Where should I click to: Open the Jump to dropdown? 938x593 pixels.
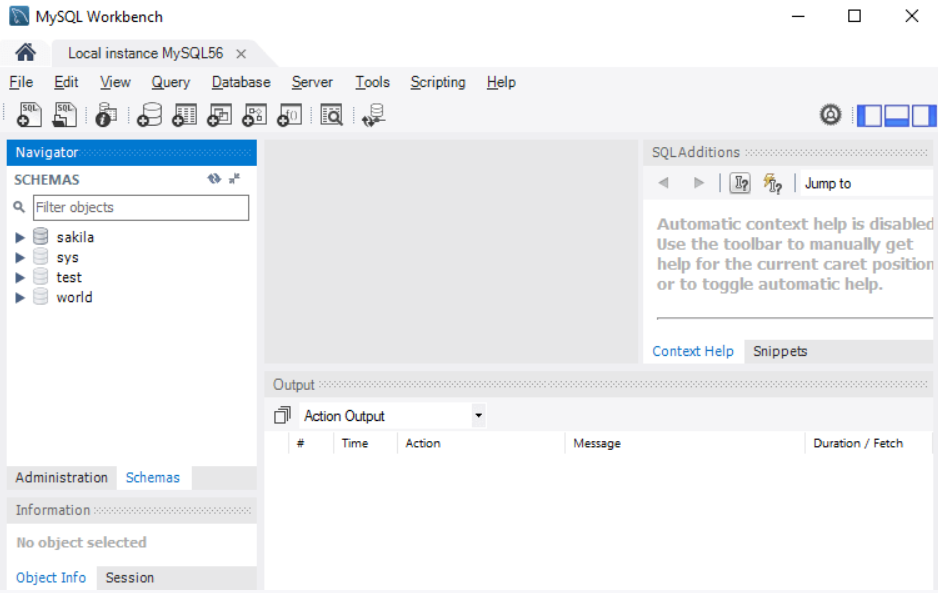867,184
